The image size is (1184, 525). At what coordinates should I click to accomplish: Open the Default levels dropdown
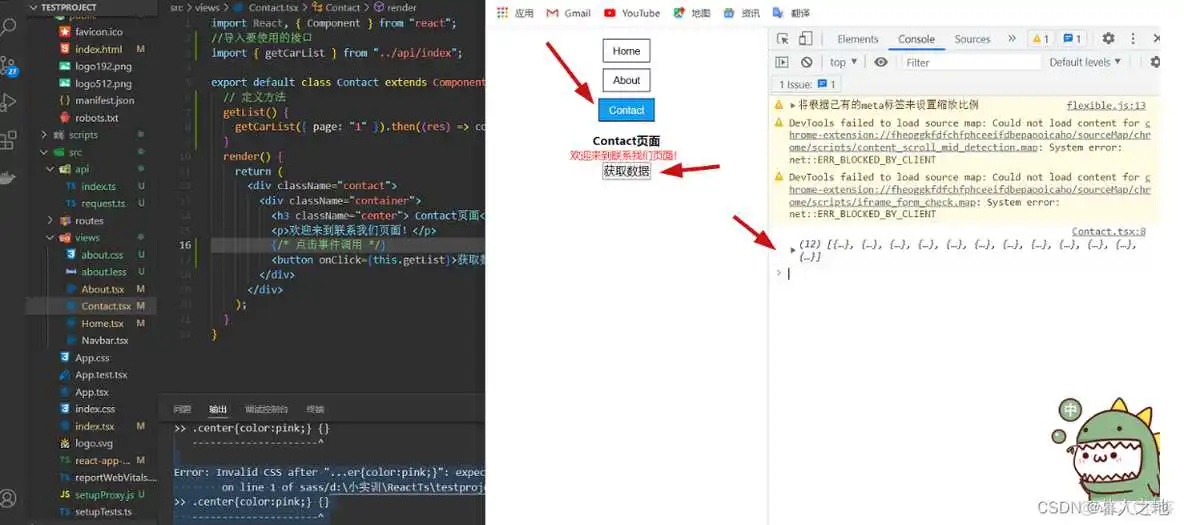click(1085, 62)
